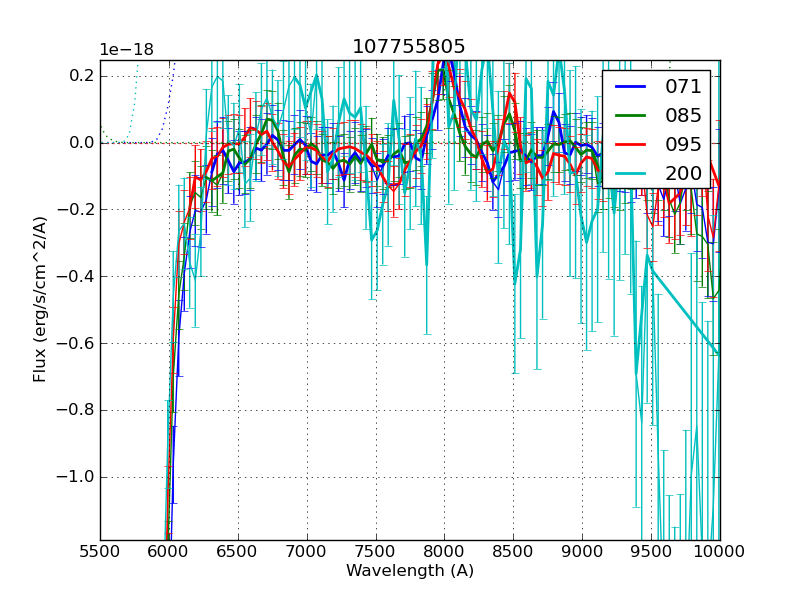The height and width of the screenshot is (600, 800).
Task: Click the 6500 x-axis tick label
Action: 237,551
